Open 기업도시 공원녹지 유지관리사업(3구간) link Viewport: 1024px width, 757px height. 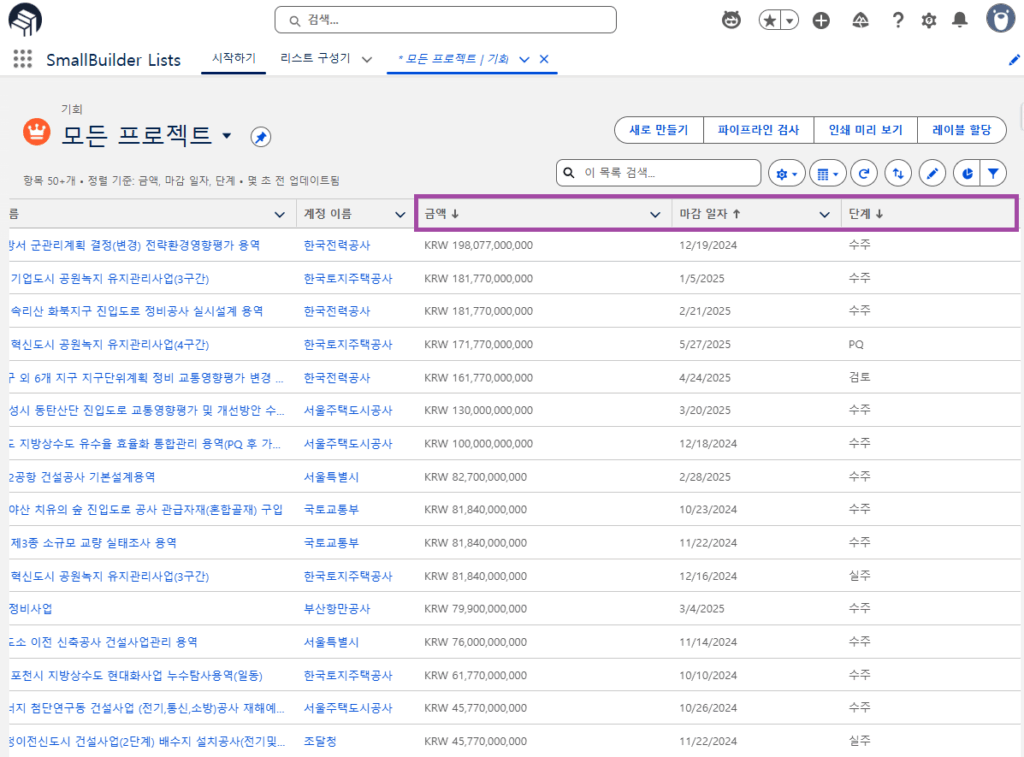click(x=110, y=279)
